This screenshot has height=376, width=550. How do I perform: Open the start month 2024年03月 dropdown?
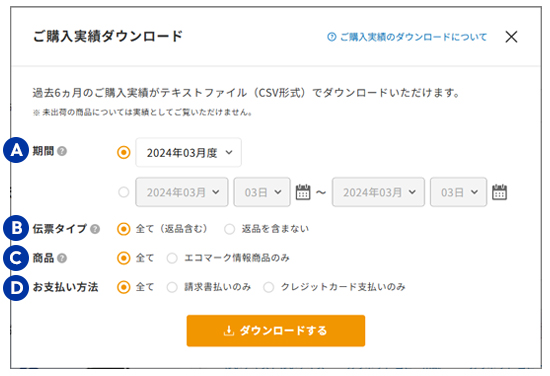182,192
